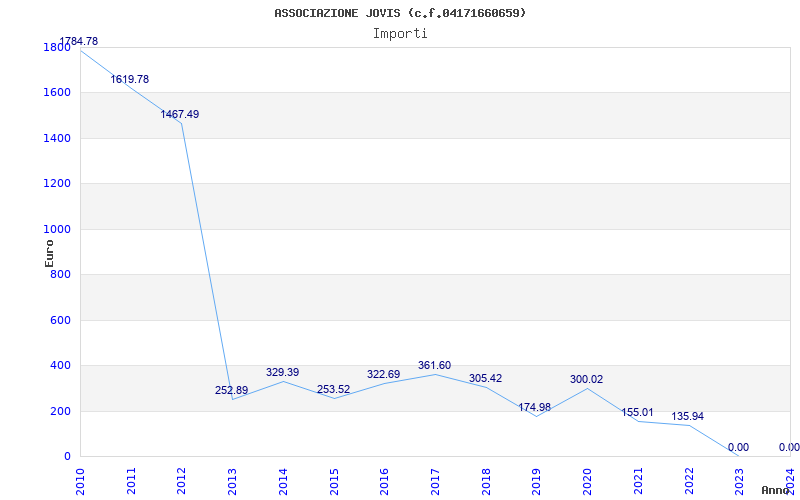The image size is (800, 500).
Task: Click y-axis tick 200
Action: click(61, 411)
